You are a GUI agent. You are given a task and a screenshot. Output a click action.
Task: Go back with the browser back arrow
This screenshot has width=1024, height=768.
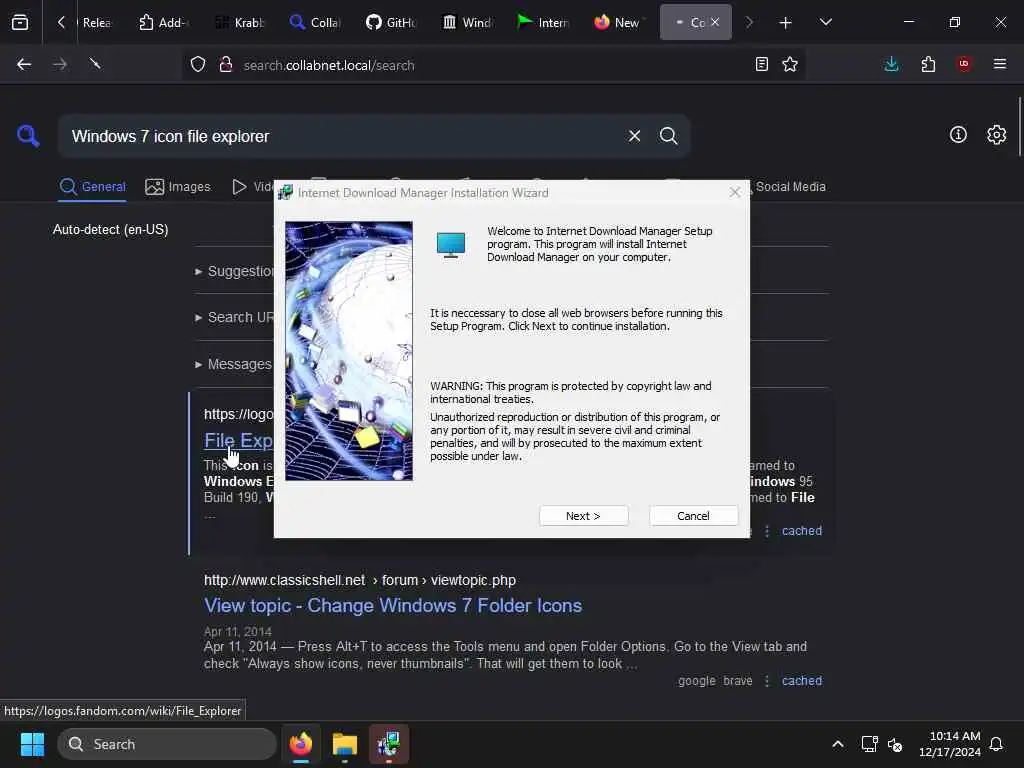pos(24,64)
